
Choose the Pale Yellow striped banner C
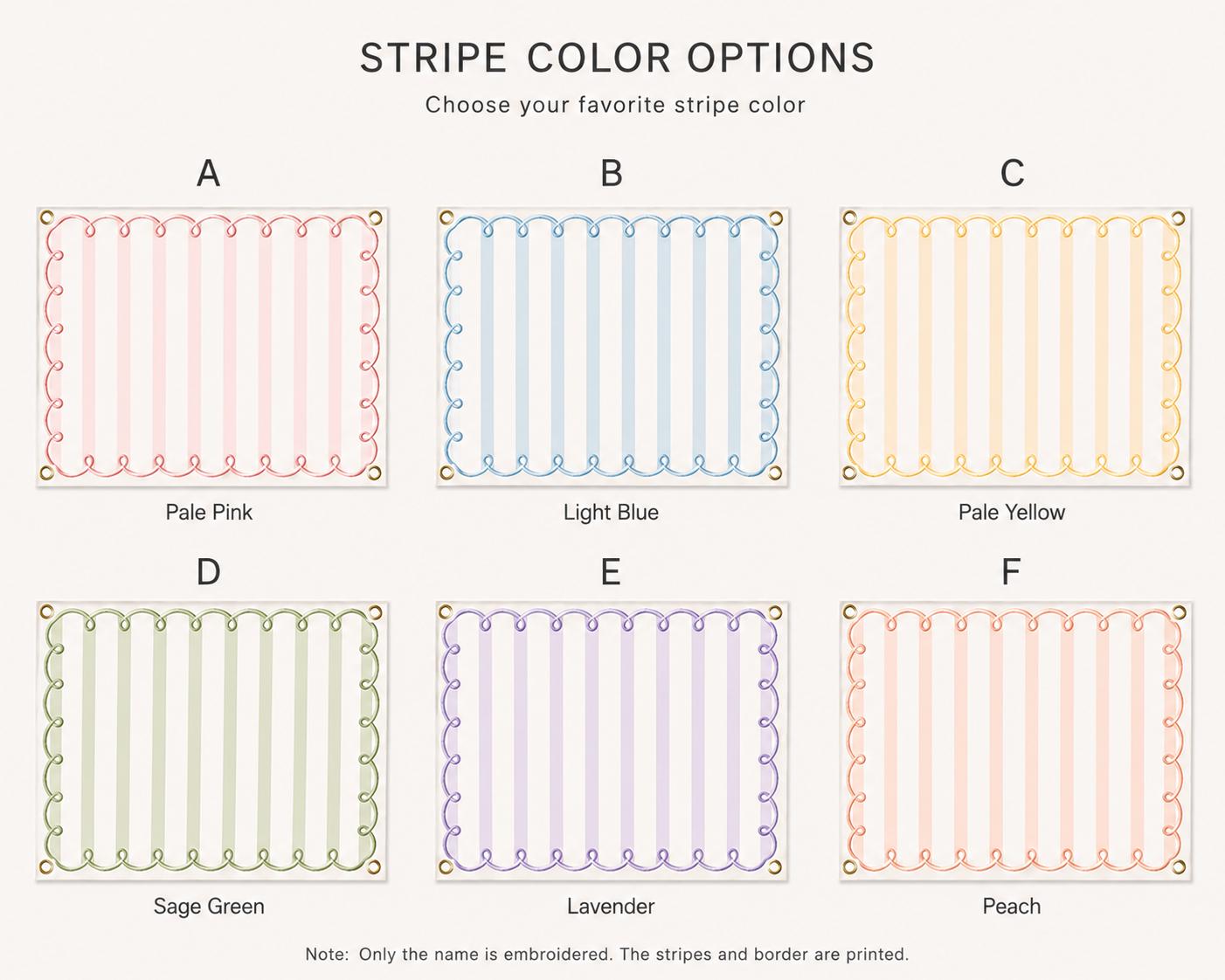[1015, 347]
